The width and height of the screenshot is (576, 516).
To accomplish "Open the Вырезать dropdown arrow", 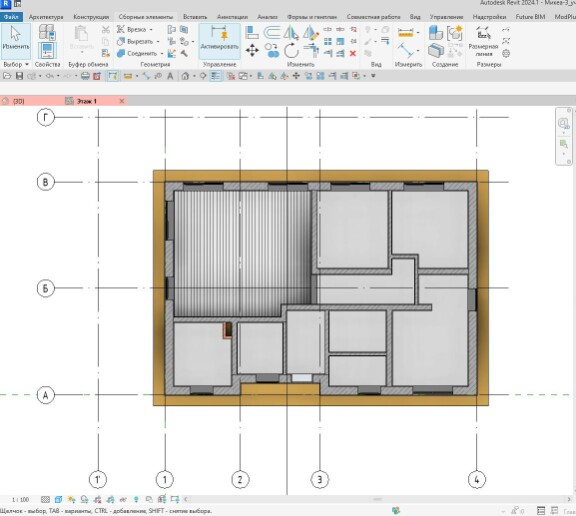I will click(158, 42).
